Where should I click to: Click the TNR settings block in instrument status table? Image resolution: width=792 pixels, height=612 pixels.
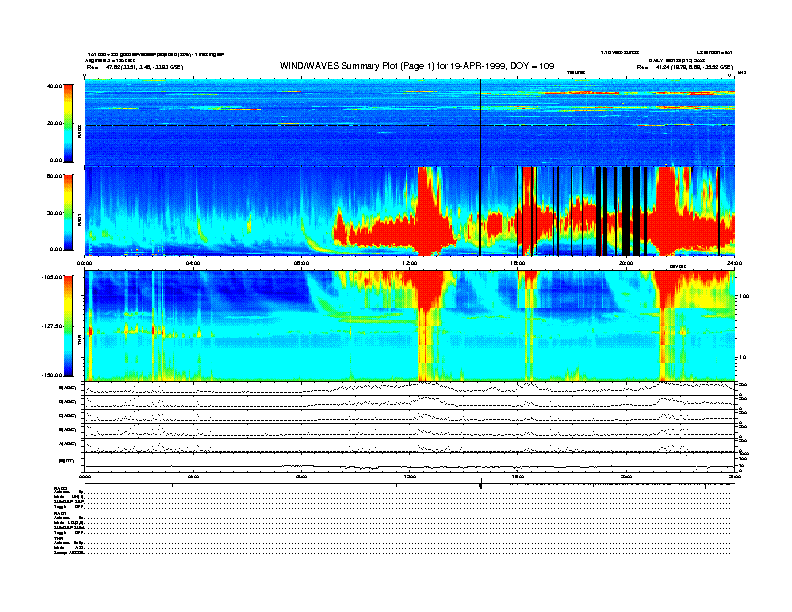[69, 545]
